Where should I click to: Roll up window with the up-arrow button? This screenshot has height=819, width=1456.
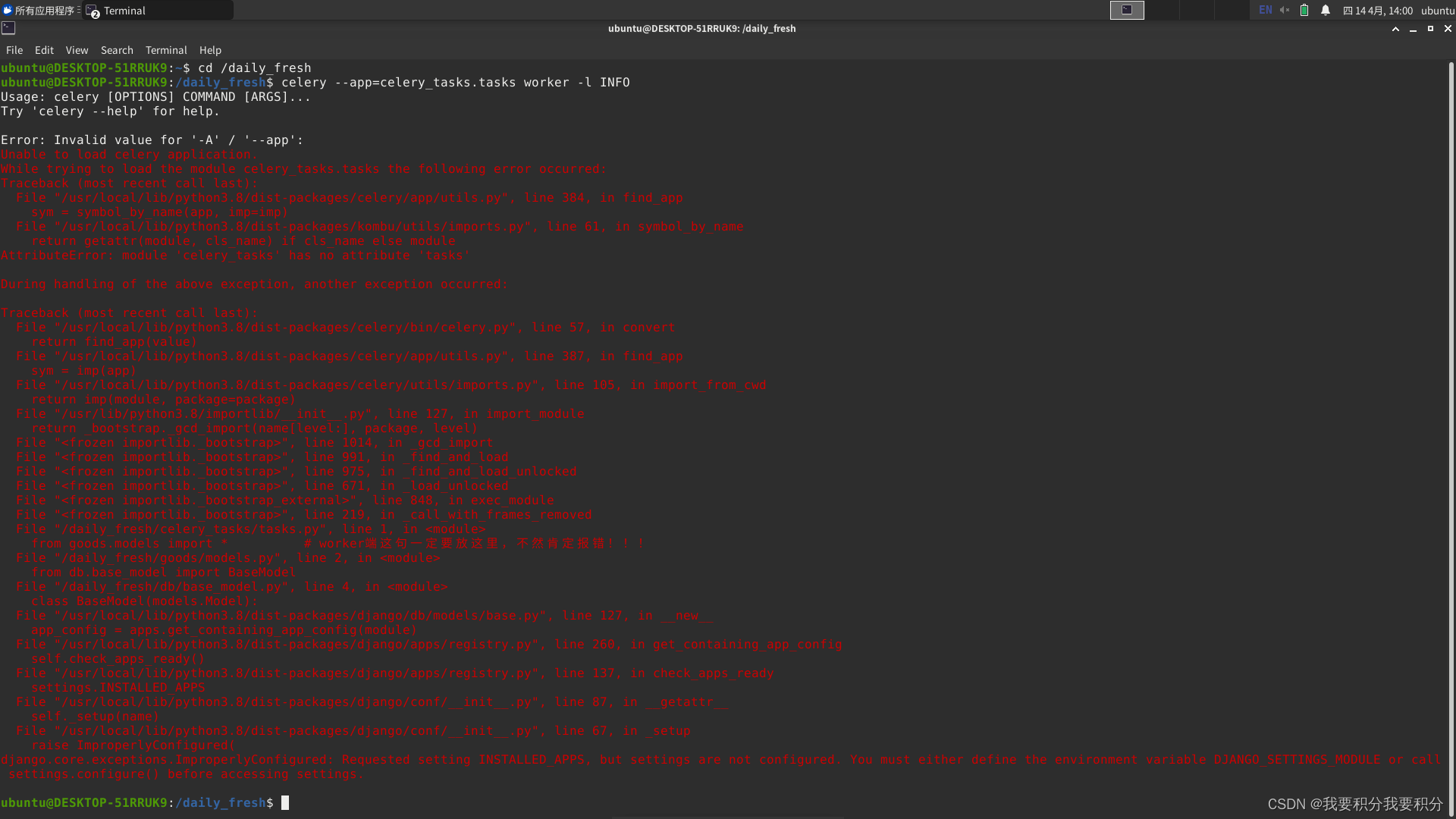pos(1395,29)
